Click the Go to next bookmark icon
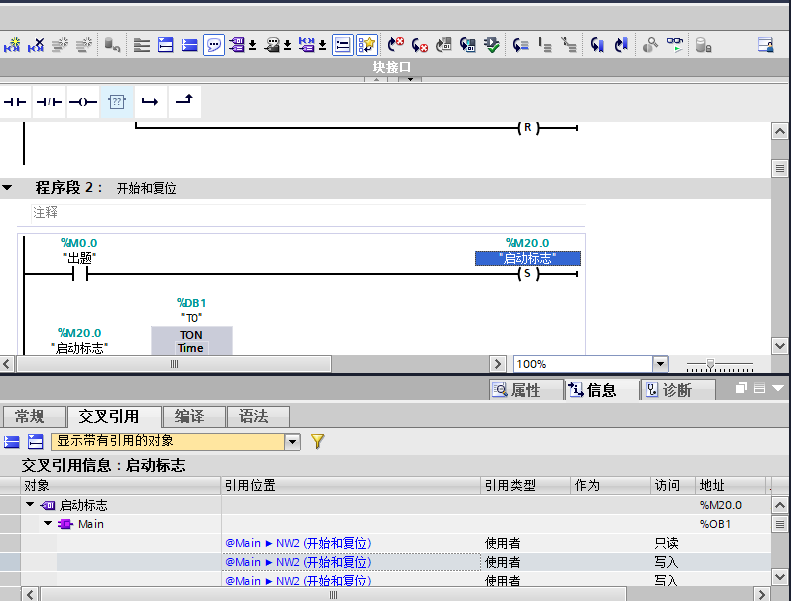The image size is (791, 601). (x=598, y=45)
